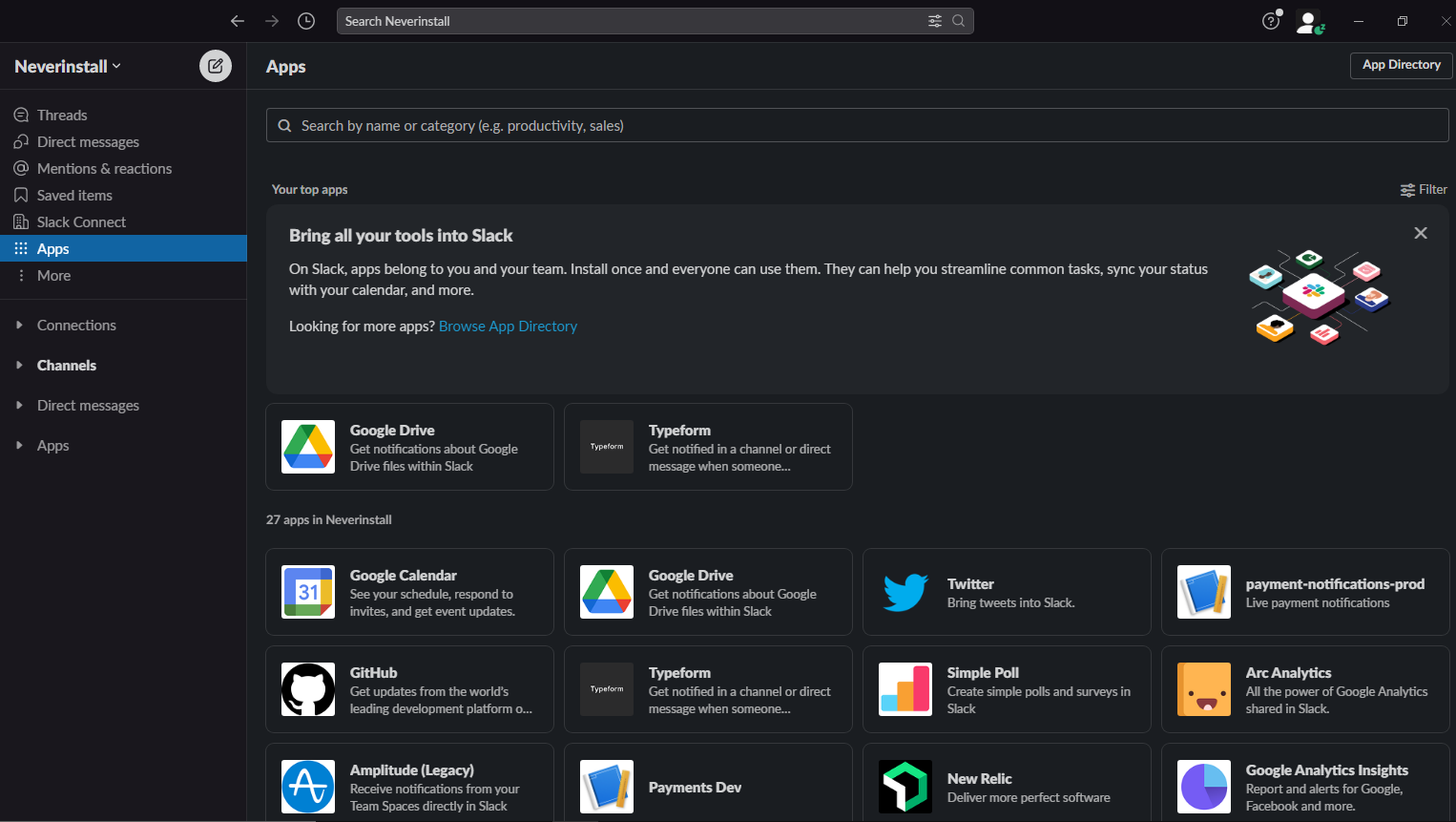Open the payment-notifications-prod app title
Image resolution: width=1456 pixels, height=822 pixels.
coord(1335,583)
